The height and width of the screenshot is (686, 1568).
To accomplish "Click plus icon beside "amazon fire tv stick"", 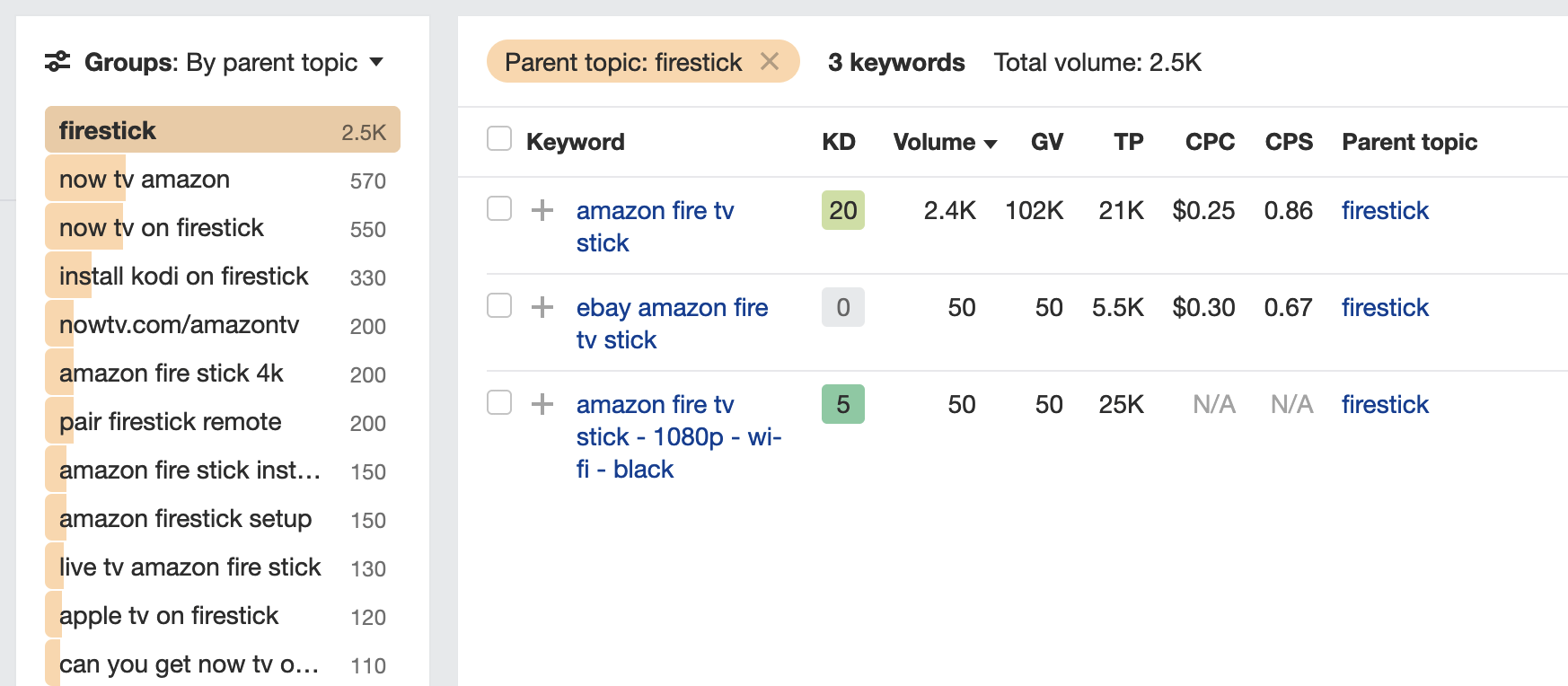I will (x=542, y=210).
